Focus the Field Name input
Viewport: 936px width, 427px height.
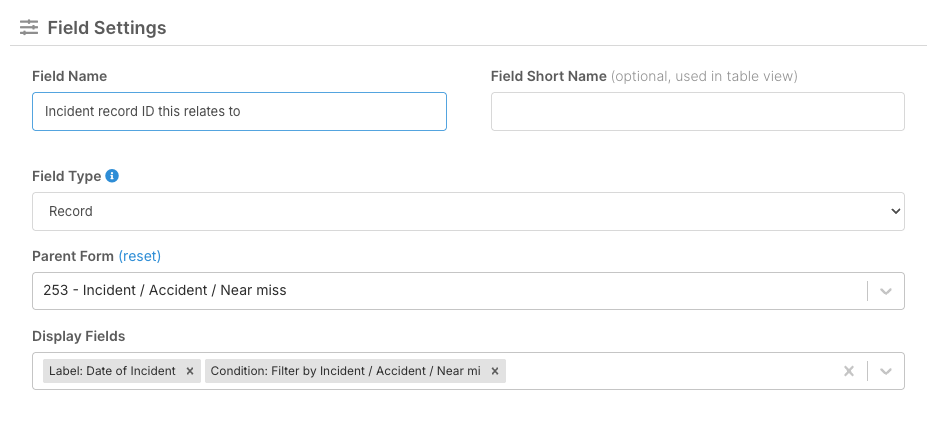239,111
